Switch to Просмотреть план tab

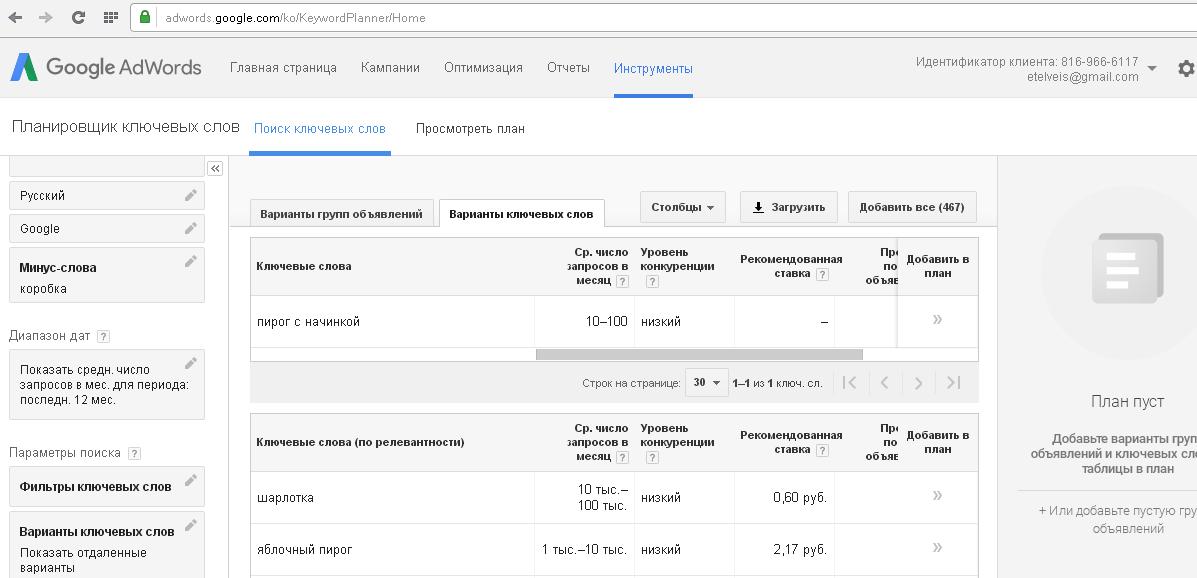[x=470, y=128]
